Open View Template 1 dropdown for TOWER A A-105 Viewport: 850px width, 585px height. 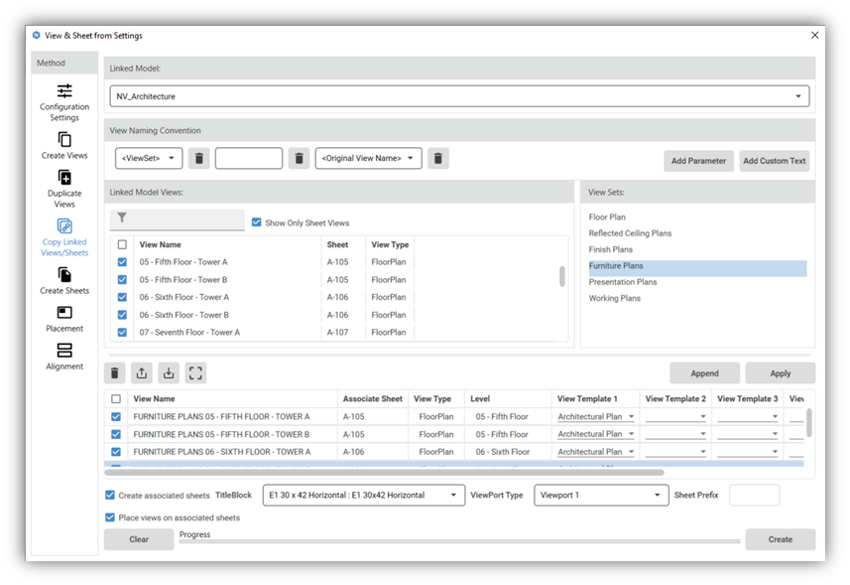coord(596,416)
